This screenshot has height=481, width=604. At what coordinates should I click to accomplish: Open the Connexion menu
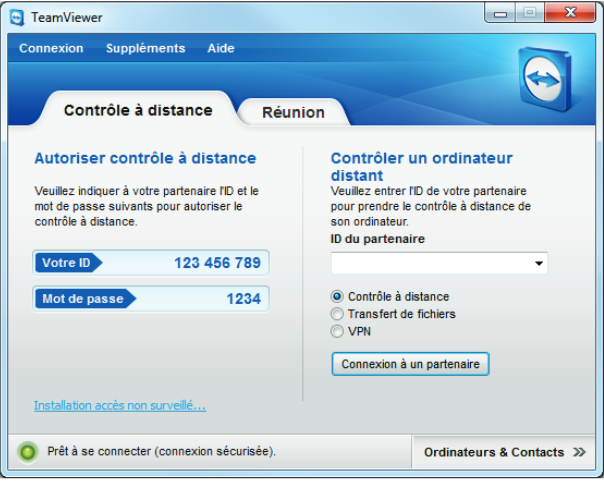coord(51,49)
